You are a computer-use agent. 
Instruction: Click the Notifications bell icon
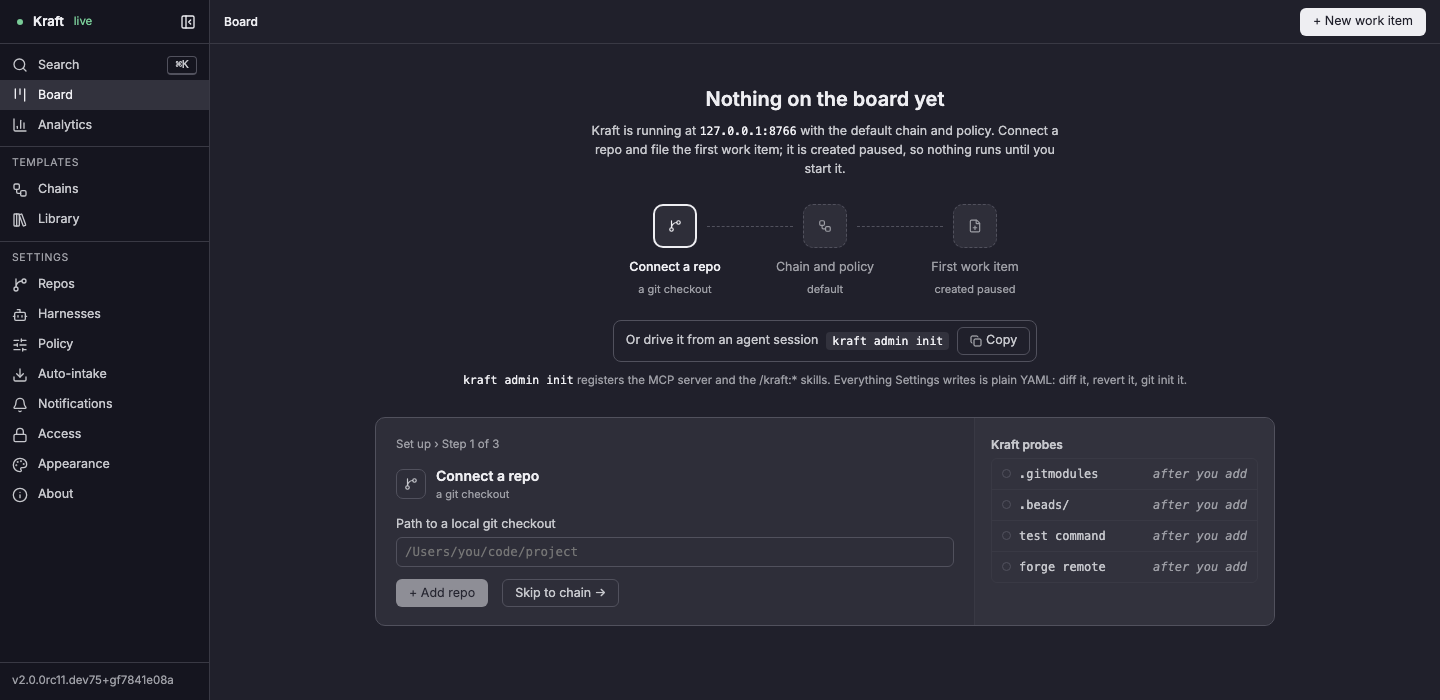pyautogui.click(x=20, y=404)
